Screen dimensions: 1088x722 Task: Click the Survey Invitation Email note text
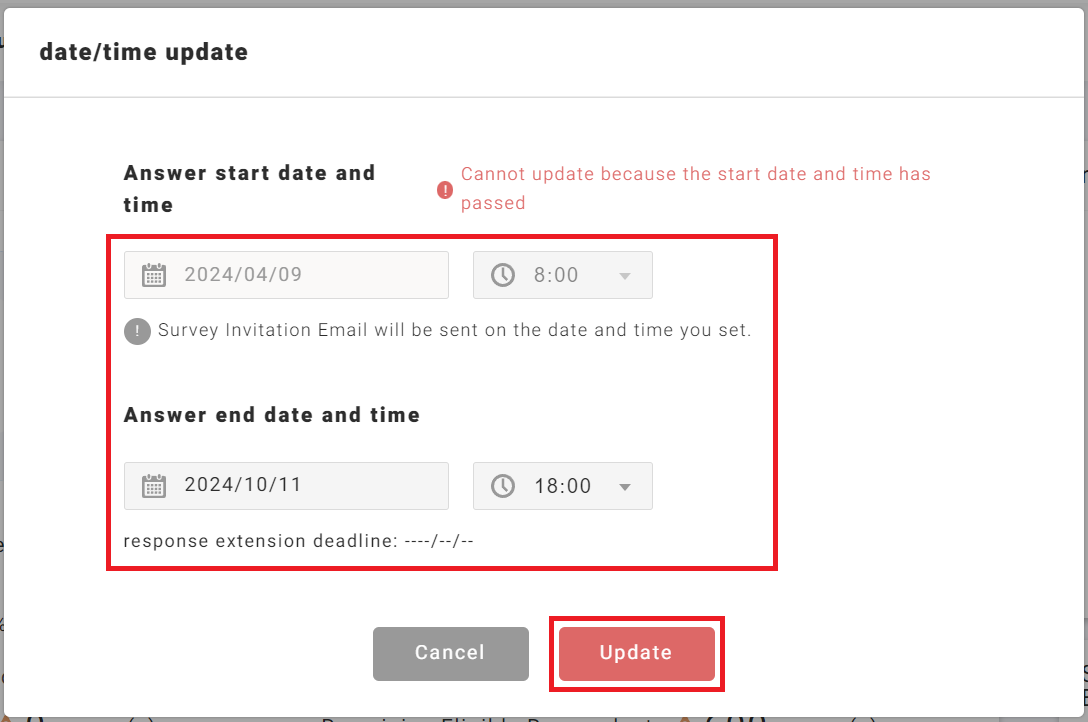[454, 330]
